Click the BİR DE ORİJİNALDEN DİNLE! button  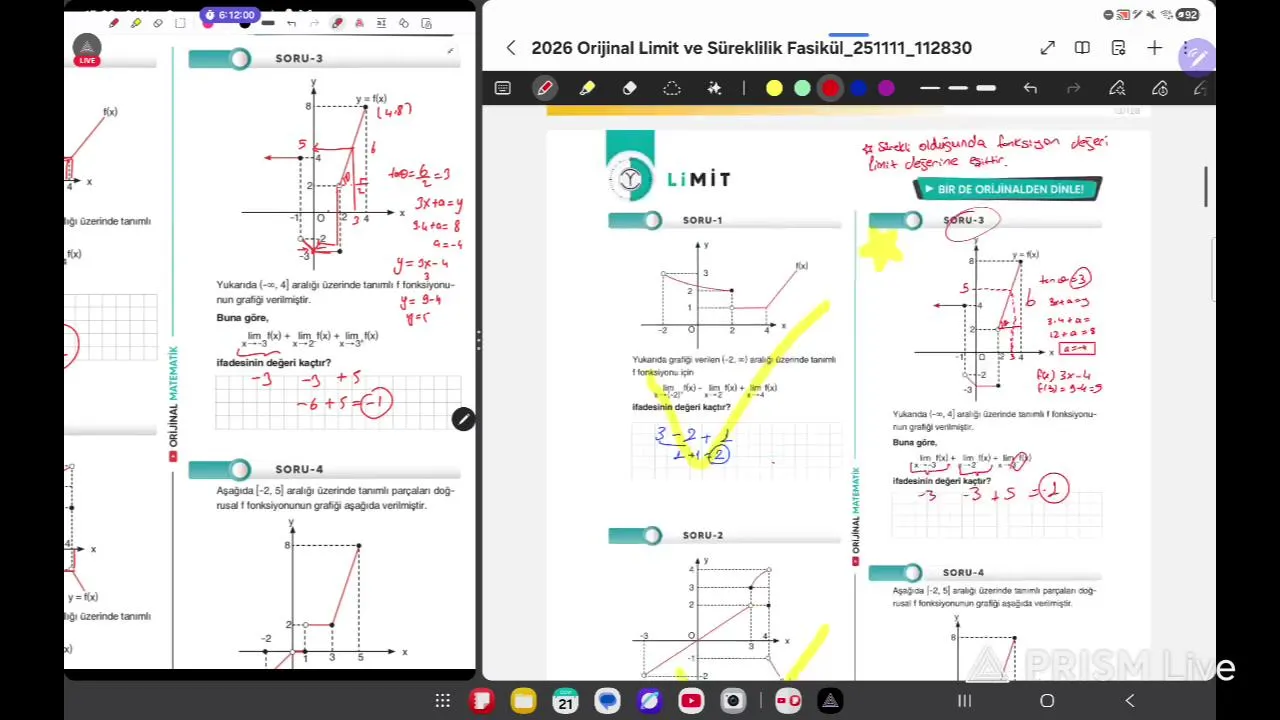(1008, 189)
